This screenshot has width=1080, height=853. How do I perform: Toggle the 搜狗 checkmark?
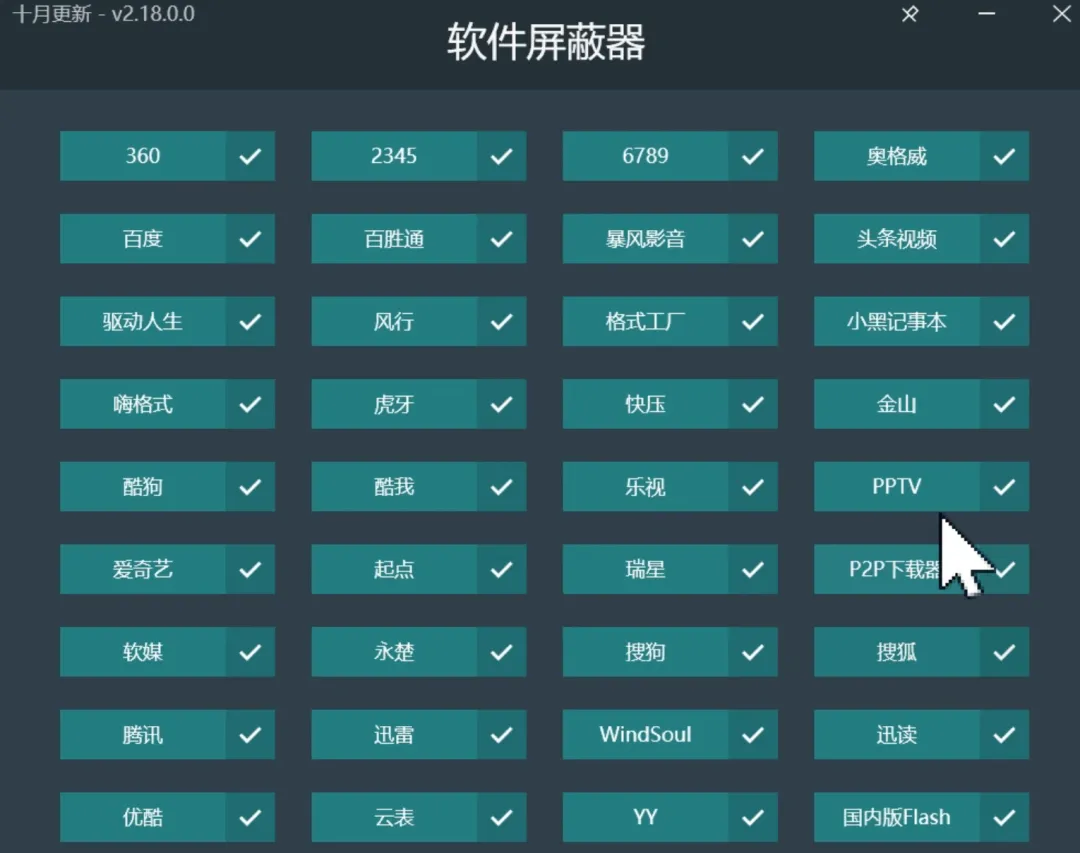pyautogui.click(x=753, y=652)
